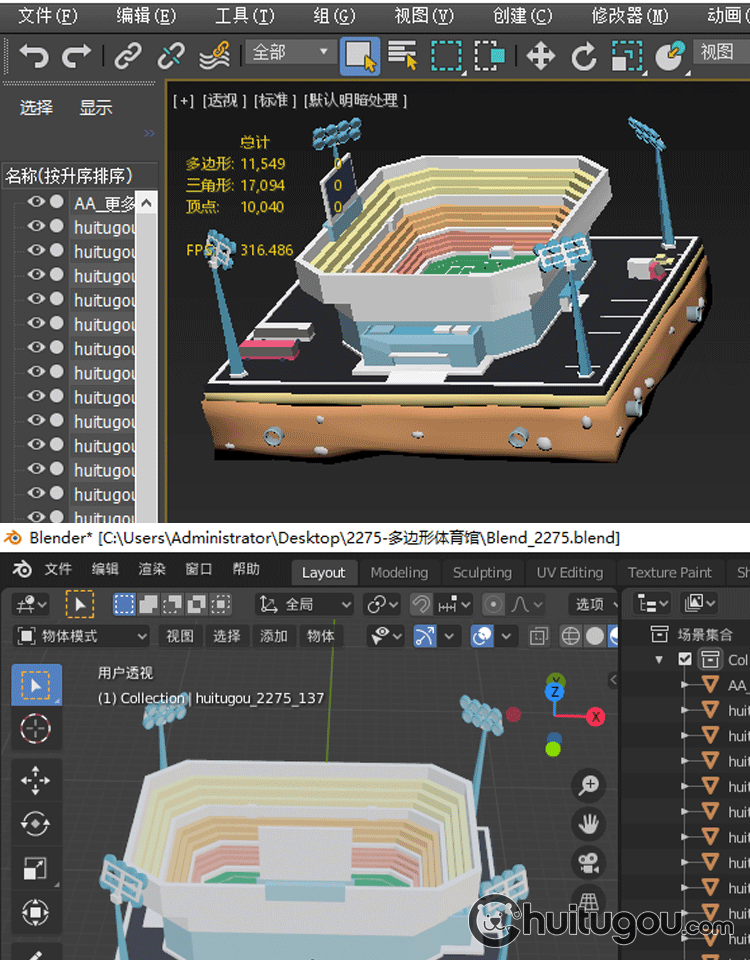Viewport: 750px width, 960px height.
Task: Uncheck the Collection checkbox in Blender outliner
Action: point(685,659)
